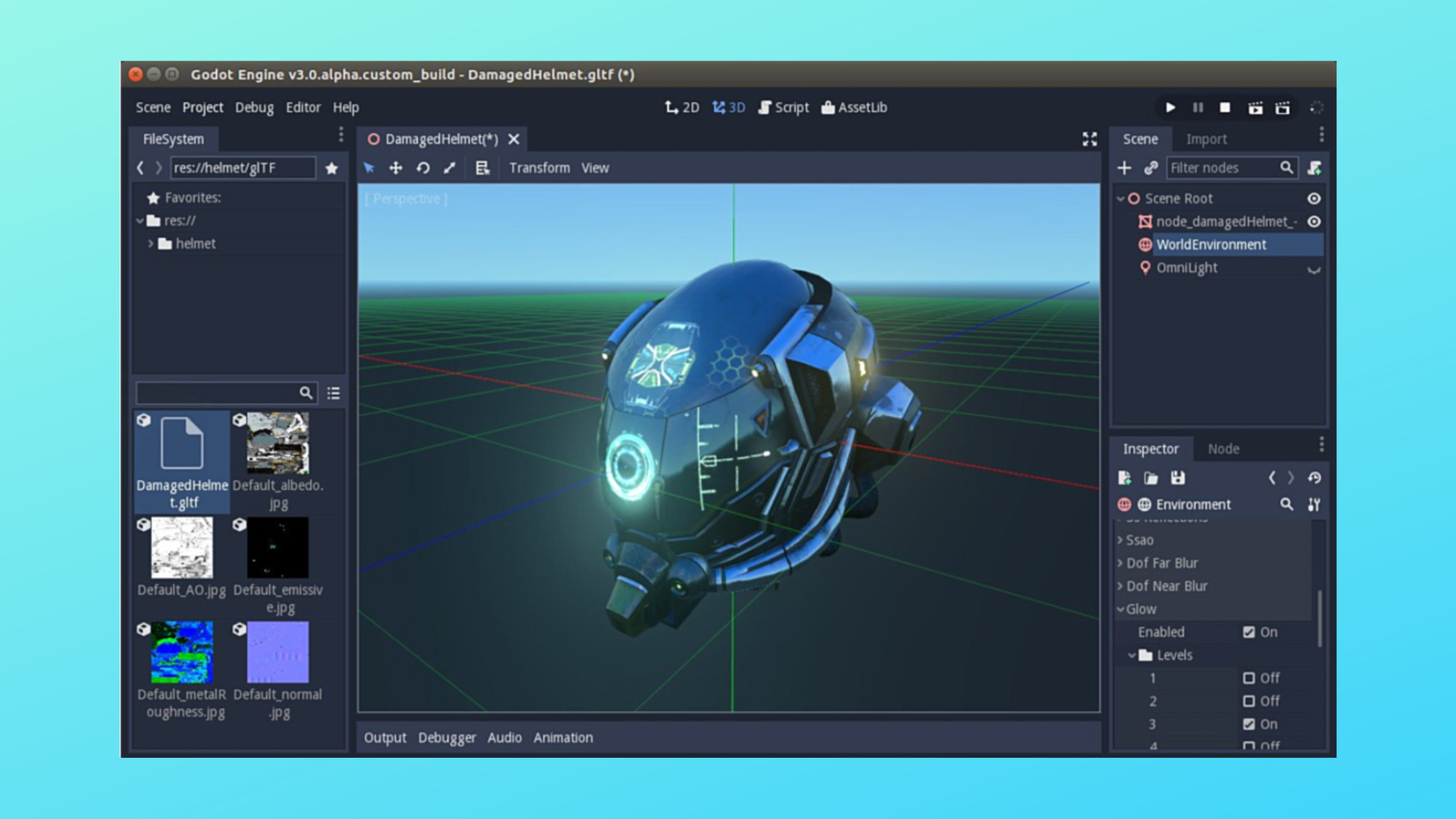Screen dimensions: 1456x819
Task: Open the Output bottom panel
Action: [x=385, y=737]
